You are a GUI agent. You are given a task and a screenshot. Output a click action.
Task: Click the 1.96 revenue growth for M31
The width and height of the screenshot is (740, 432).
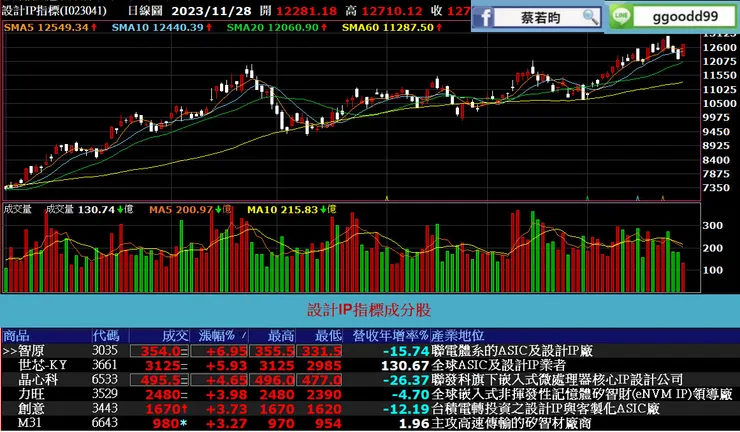click(x=413, y=424)
